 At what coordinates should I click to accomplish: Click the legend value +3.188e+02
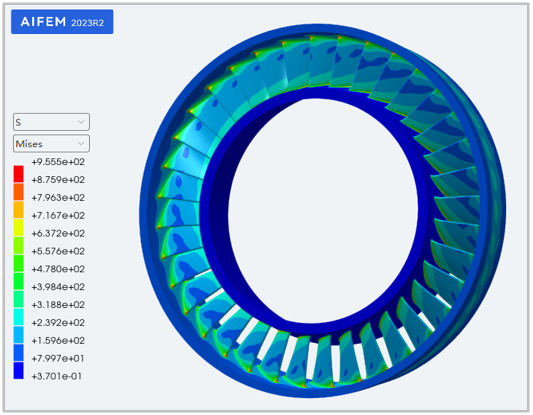[58, 305]
